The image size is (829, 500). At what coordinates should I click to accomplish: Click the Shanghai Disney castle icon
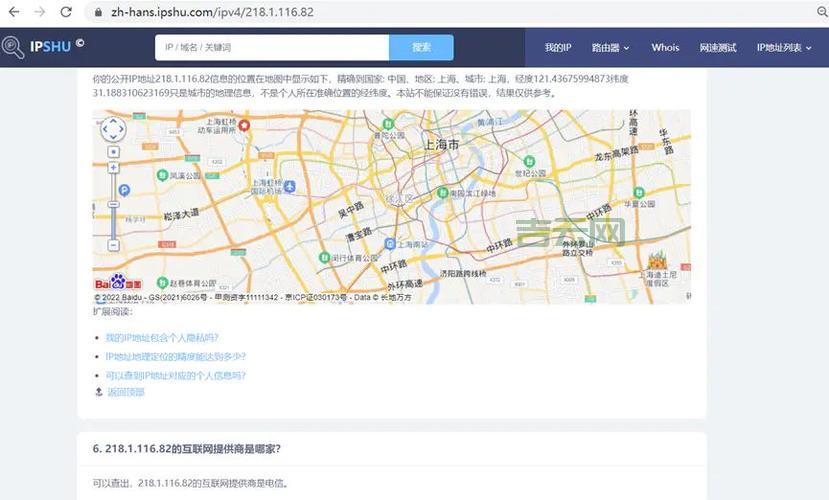point(657,260)
